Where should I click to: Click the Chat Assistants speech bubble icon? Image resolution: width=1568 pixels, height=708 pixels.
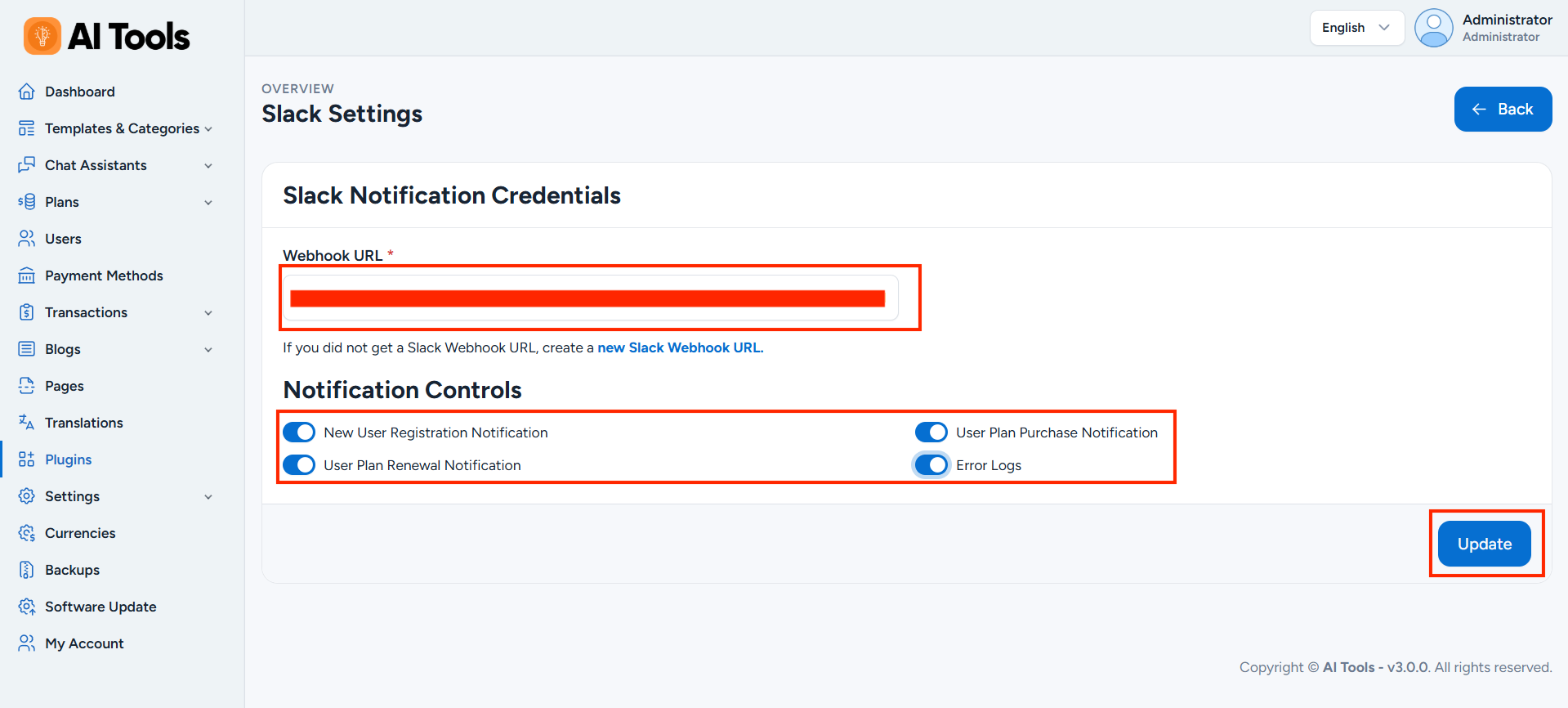tap(27, 165)
